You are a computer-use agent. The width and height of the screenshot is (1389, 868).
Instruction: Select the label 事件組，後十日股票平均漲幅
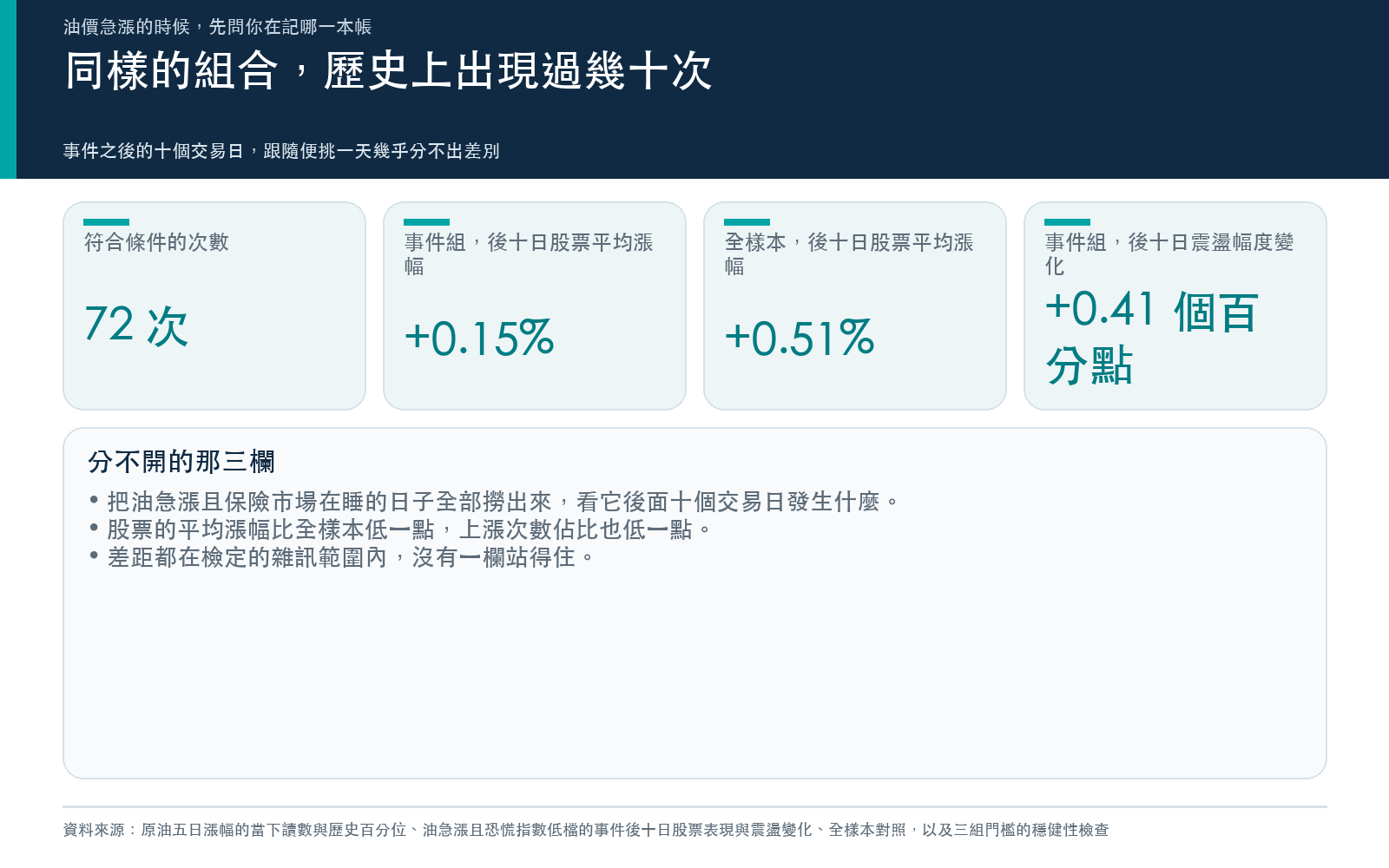529,254
